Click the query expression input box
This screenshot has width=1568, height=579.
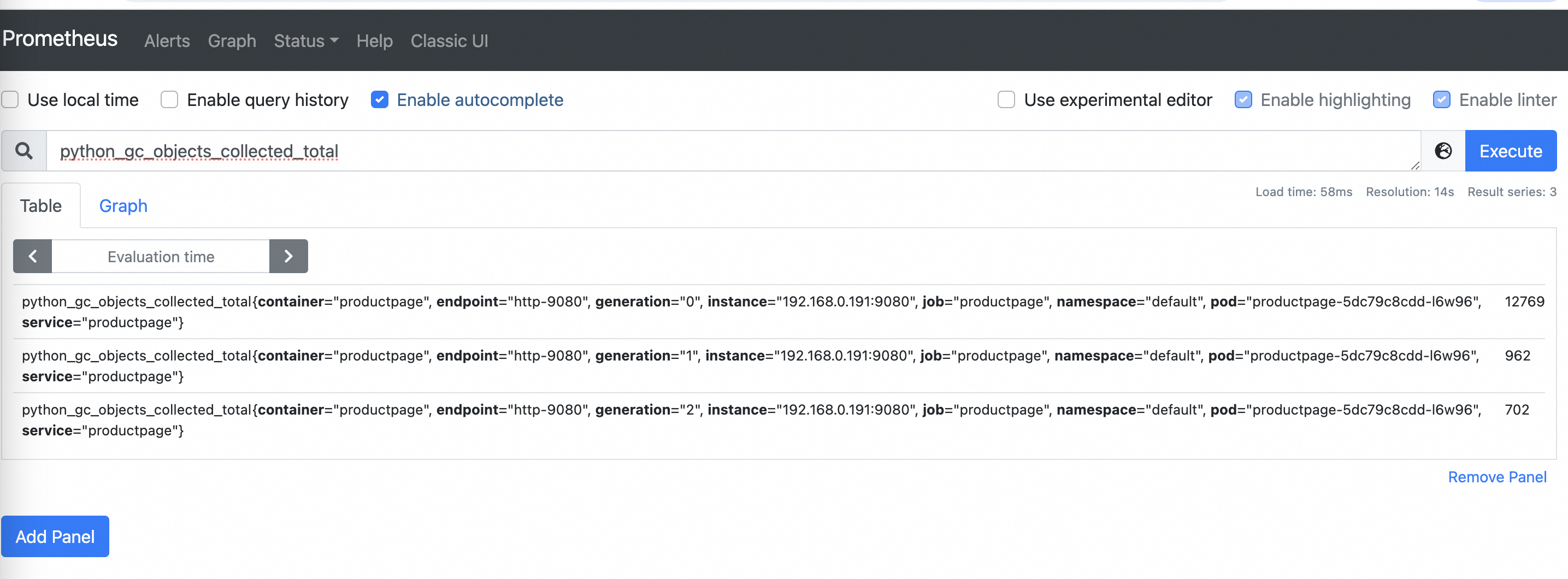tap(730, 150)
